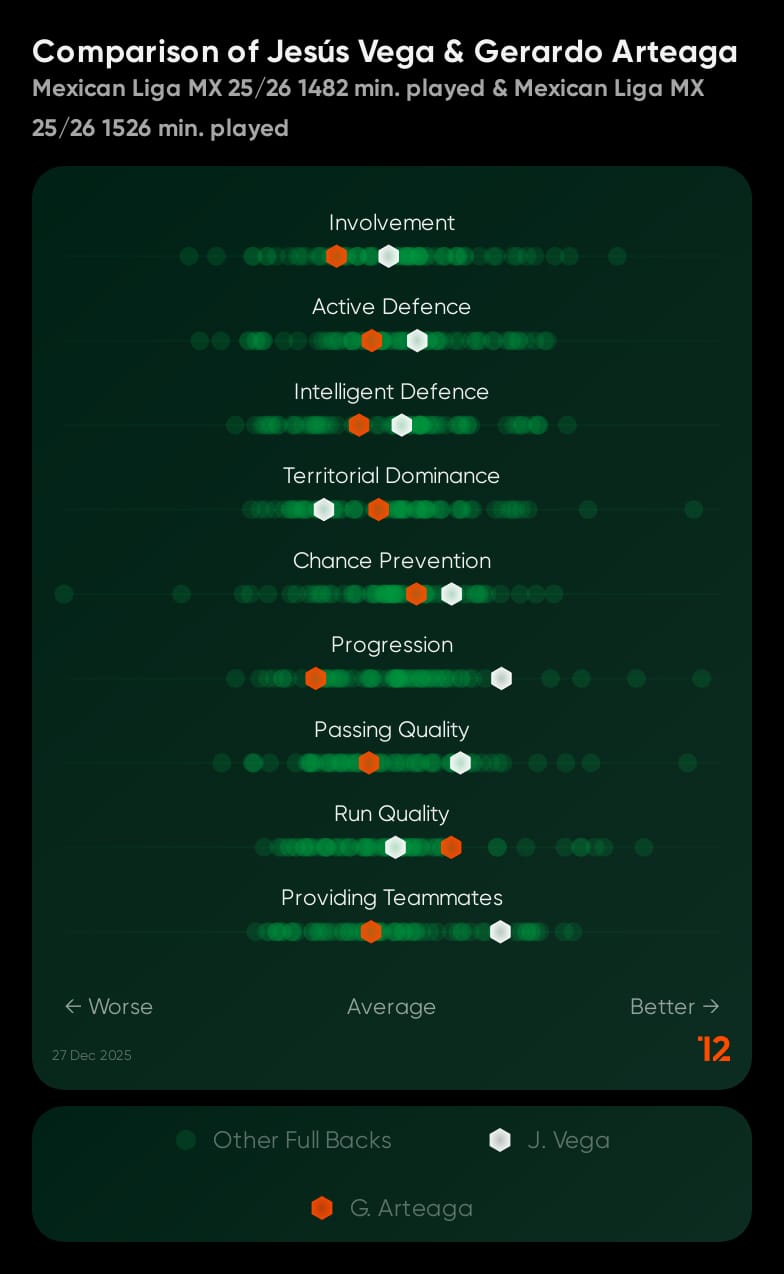
Task: Click white hexagon on Passing Quality row
Action: coord(460,763)
